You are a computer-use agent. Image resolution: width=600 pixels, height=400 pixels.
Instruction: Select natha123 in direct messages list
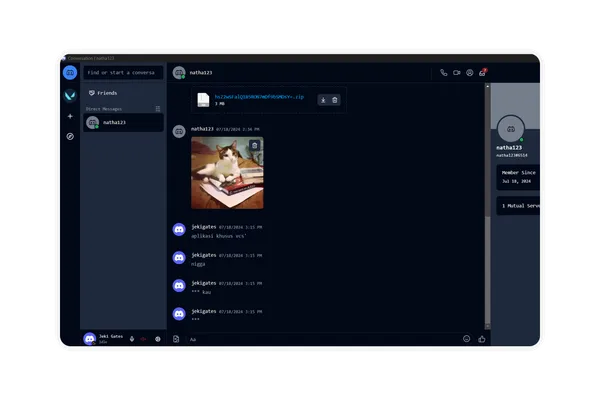click(x=123, y=122)
